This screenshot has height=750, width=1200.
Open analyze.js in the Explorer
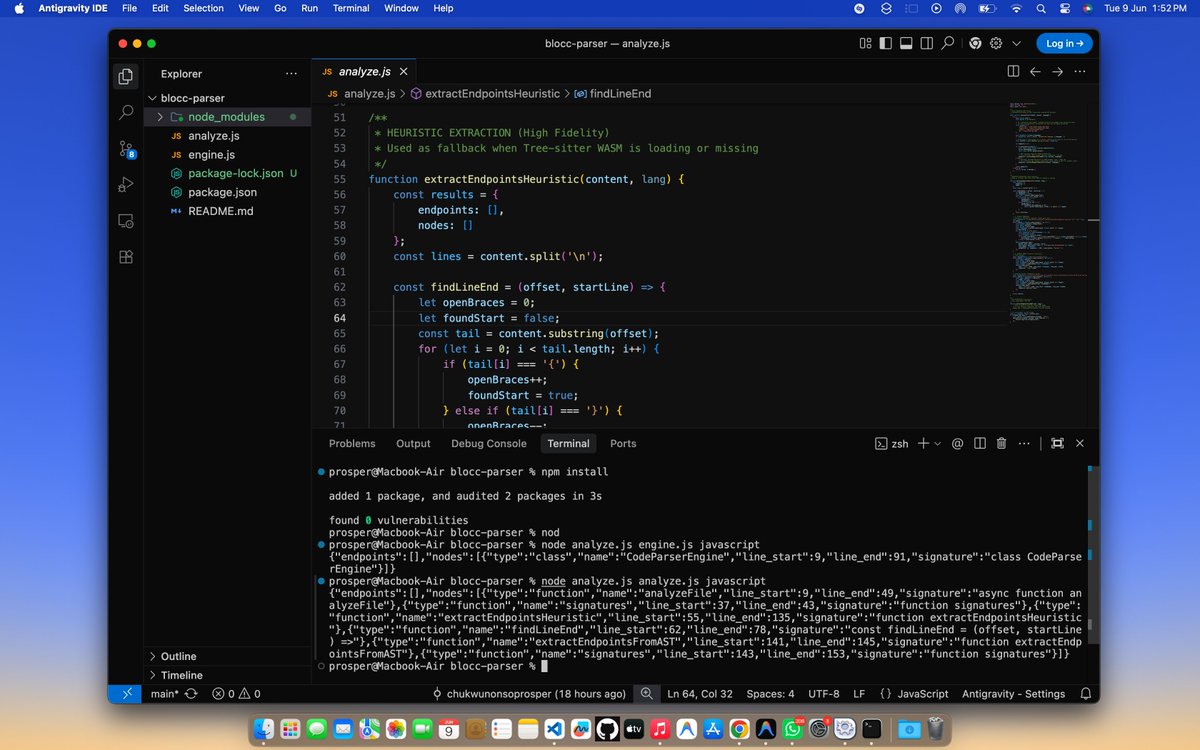click(x=214, y=136)
